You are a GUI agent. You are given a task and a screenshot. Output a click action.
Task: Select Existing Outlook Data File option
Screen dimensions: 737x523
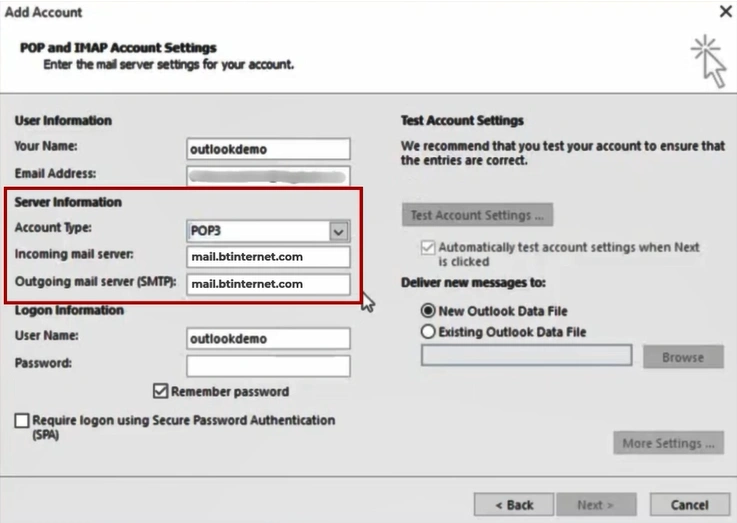(428, 332)
